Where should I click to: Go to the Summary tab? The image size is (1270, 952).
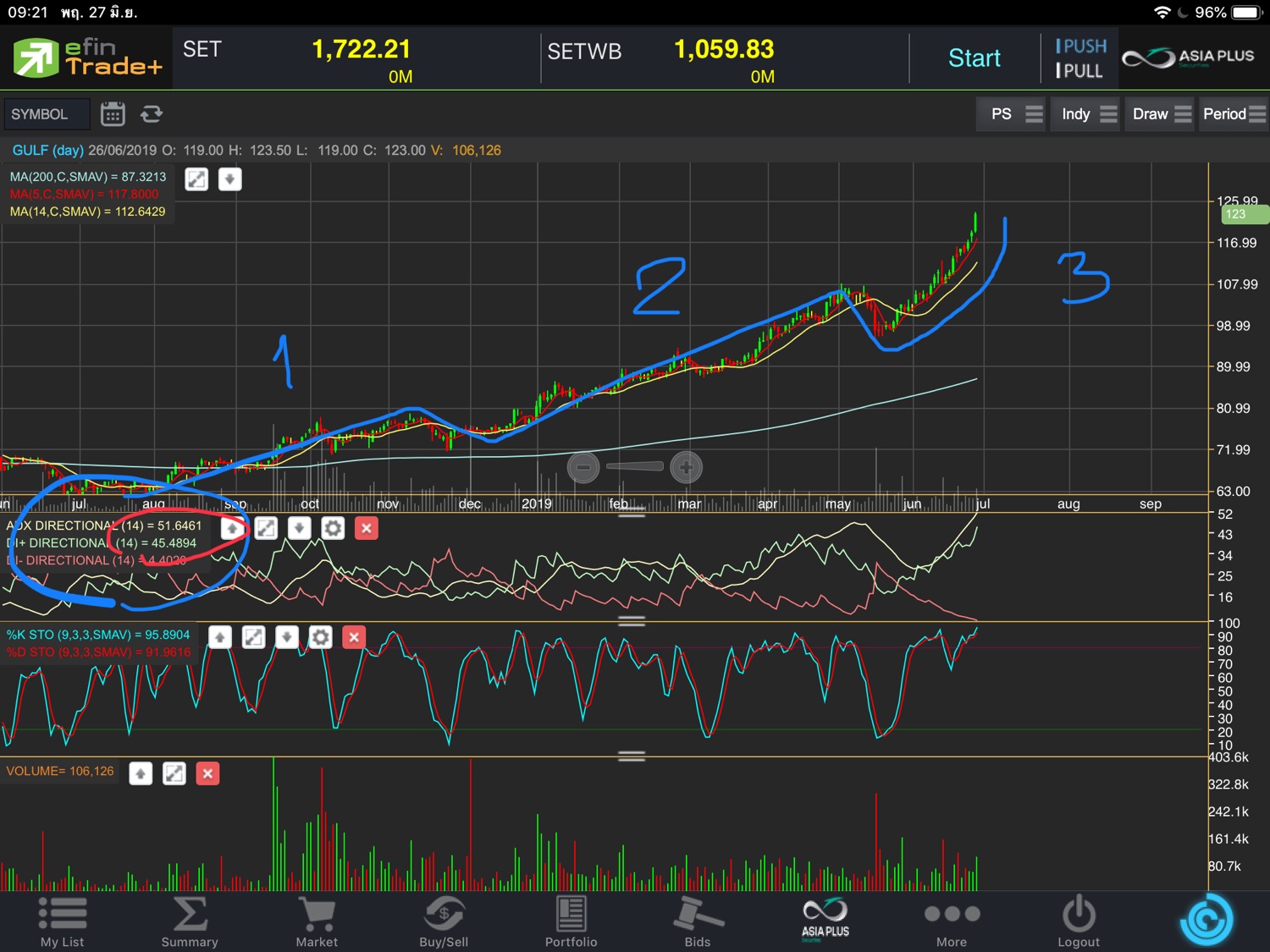pyautogui.click(x=190, y=922)
